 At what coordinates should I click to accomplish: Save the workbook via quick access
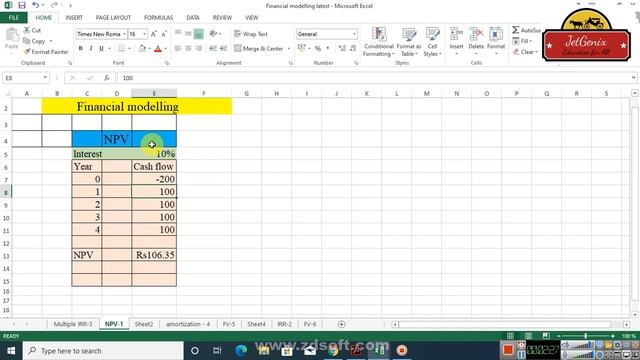(x=22, y=5)
